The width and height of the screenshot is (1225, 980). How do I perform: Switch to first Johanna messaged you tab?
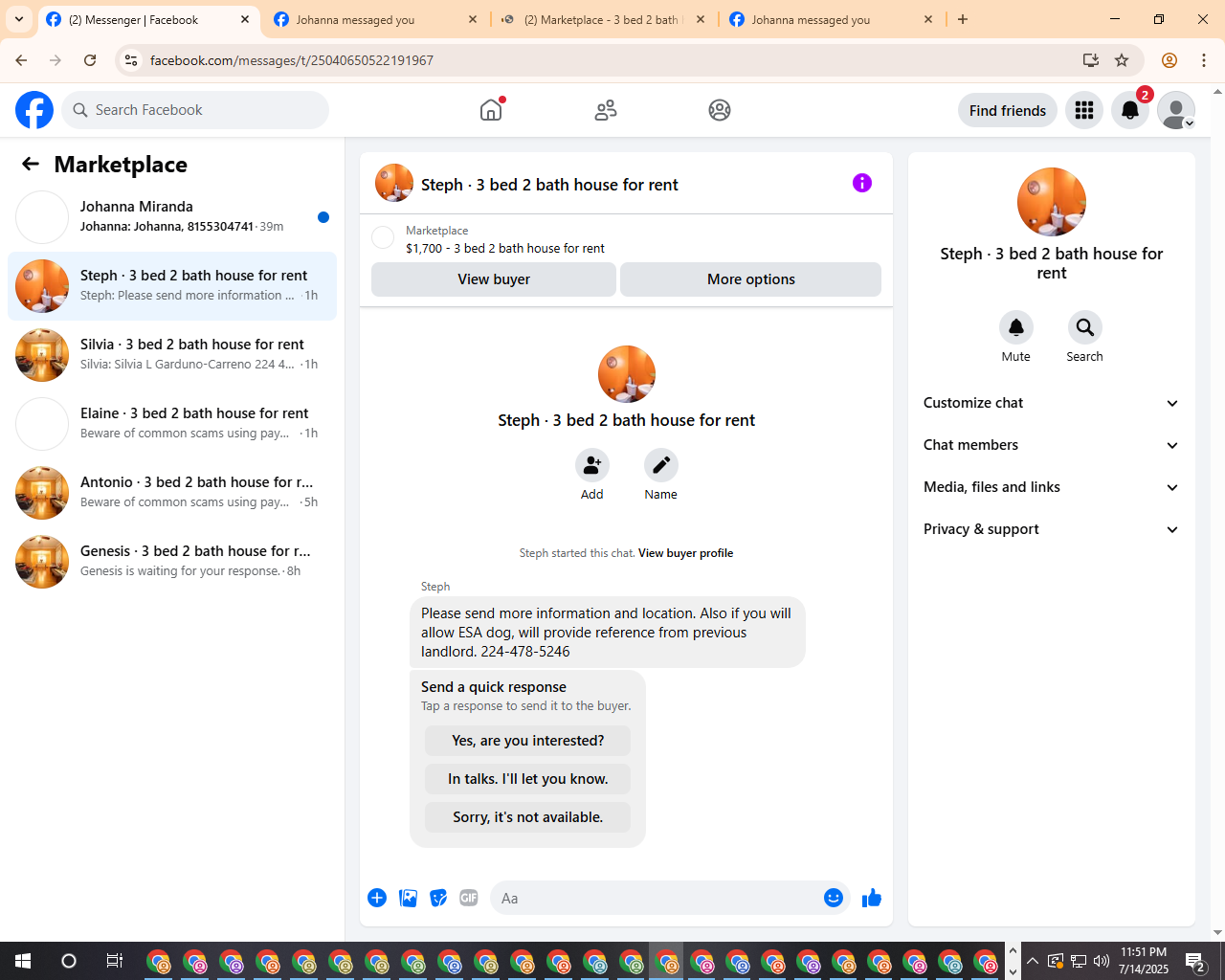click(375, 19)
